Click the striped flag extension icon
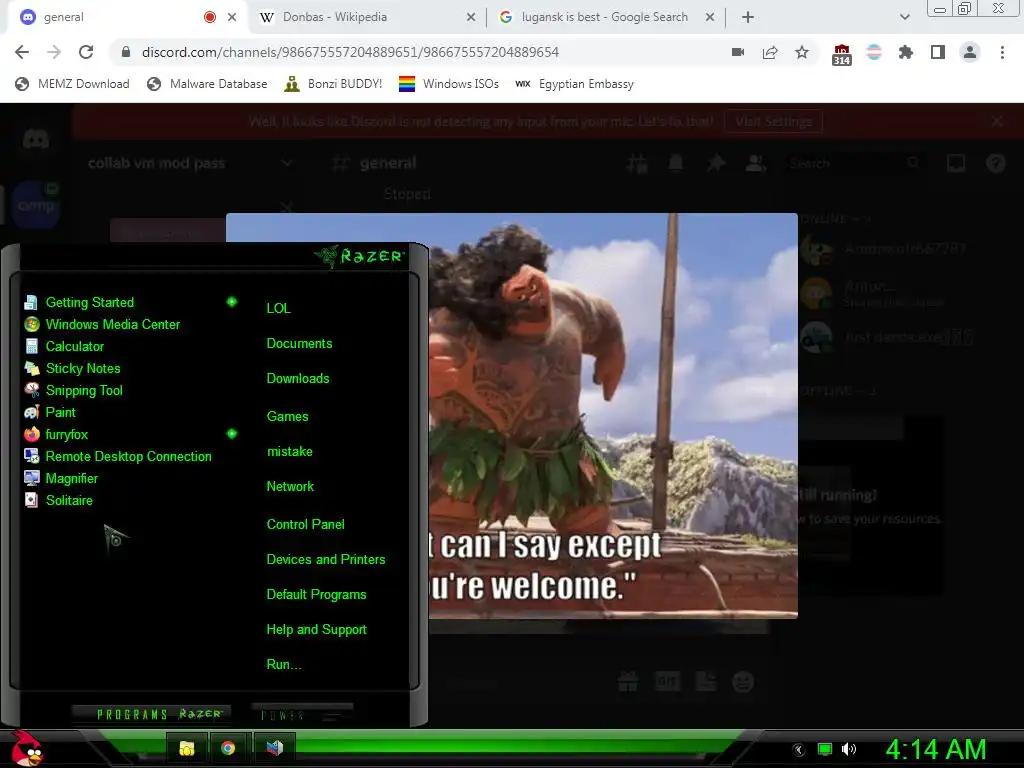Screen dimensions: 1024x768 click(874, 52)
